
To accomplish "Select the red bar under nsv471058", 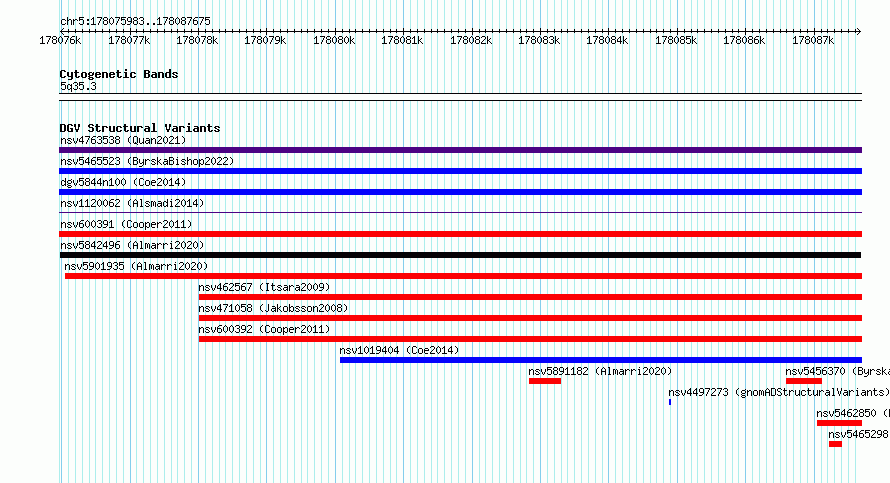I will [x=530, y=318].
